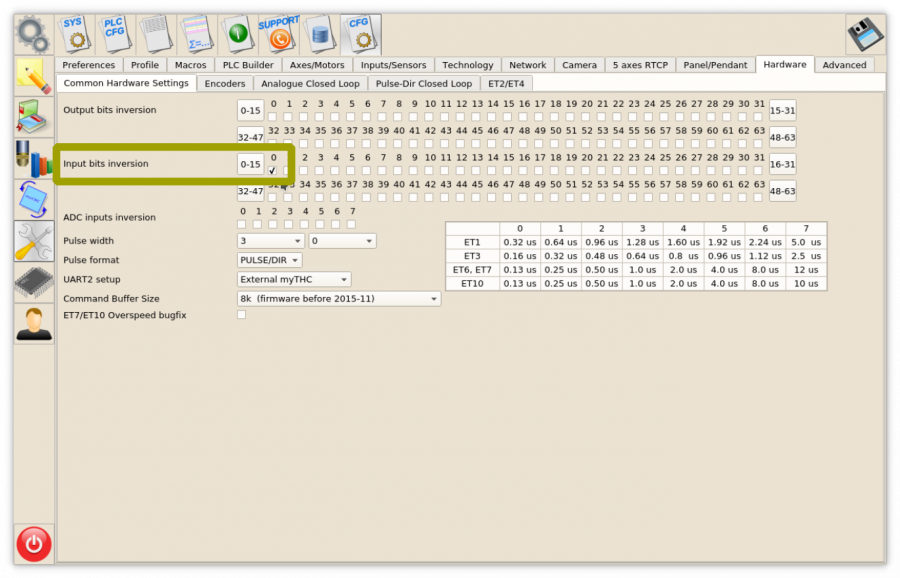Screen dimensions: 900x578
Task: Click the PLC CFG toolbar icon
Action: (x=114, y=34)
